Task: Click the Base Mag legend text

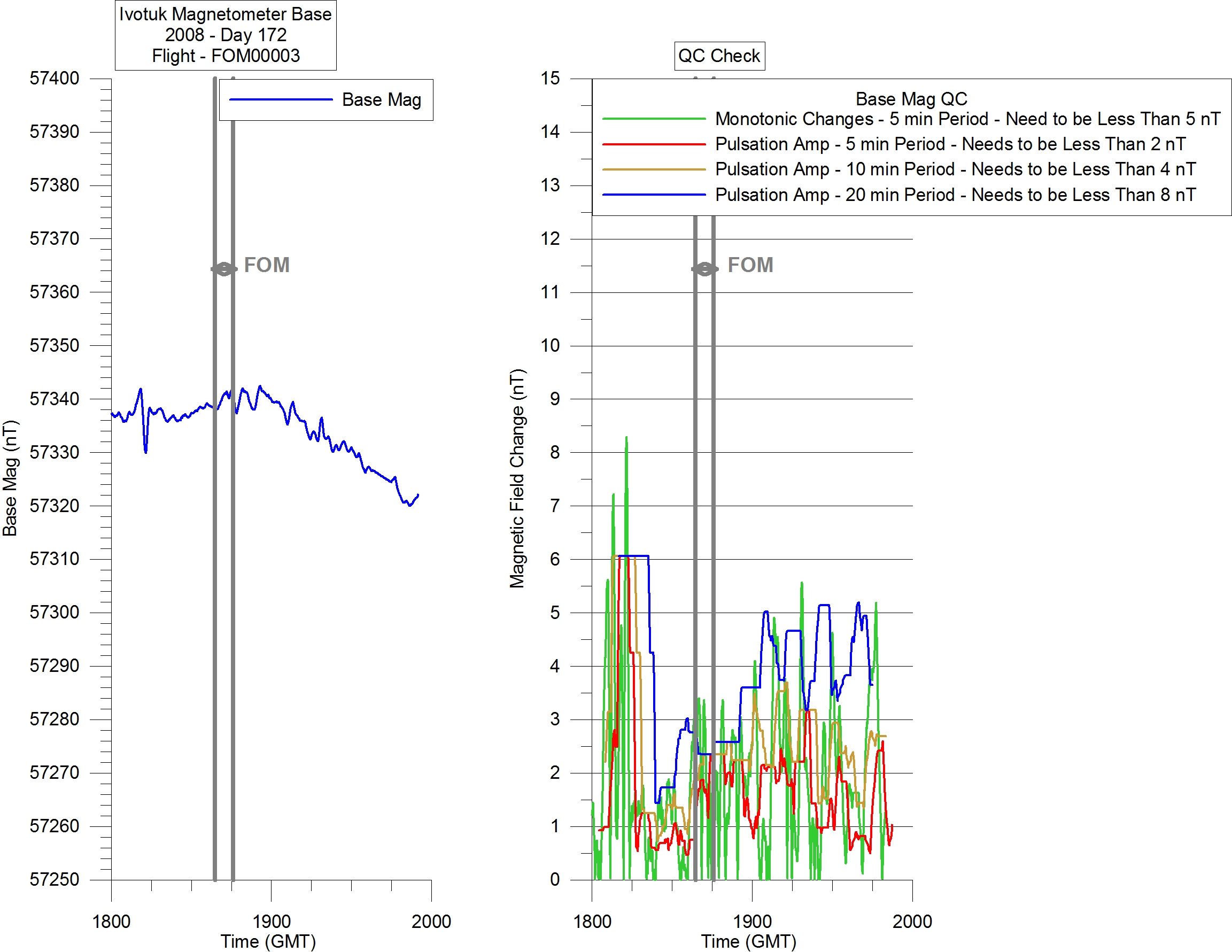Action: click(381, 100)
